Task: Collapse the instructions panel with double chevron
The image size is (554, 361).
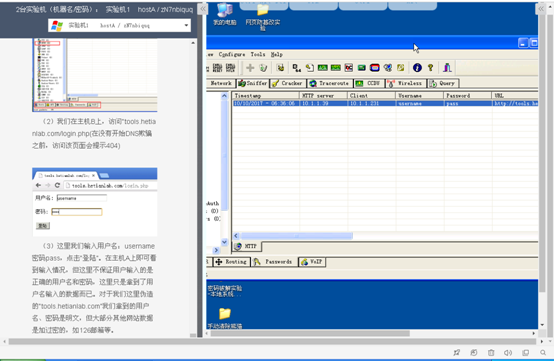Action: (202, 9)
